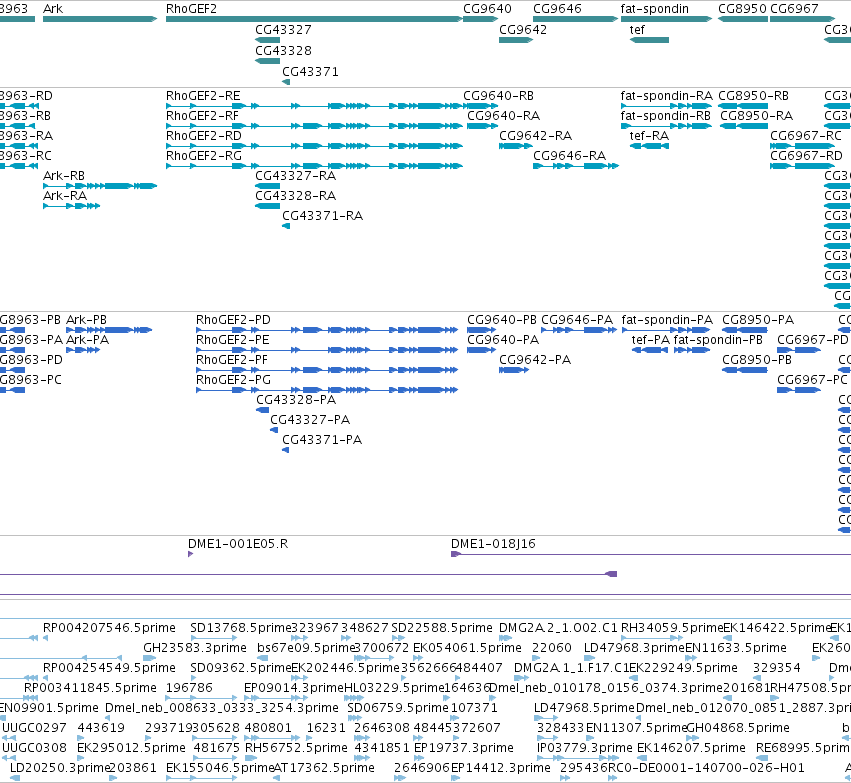Select BAC clone DME1-018J16
This screenshot has height=783, width=851.
coord(493,544)
